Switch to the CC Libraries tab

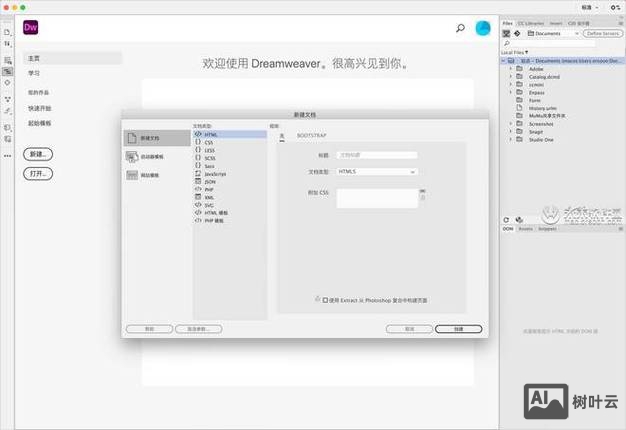click(x=531, y=23)
